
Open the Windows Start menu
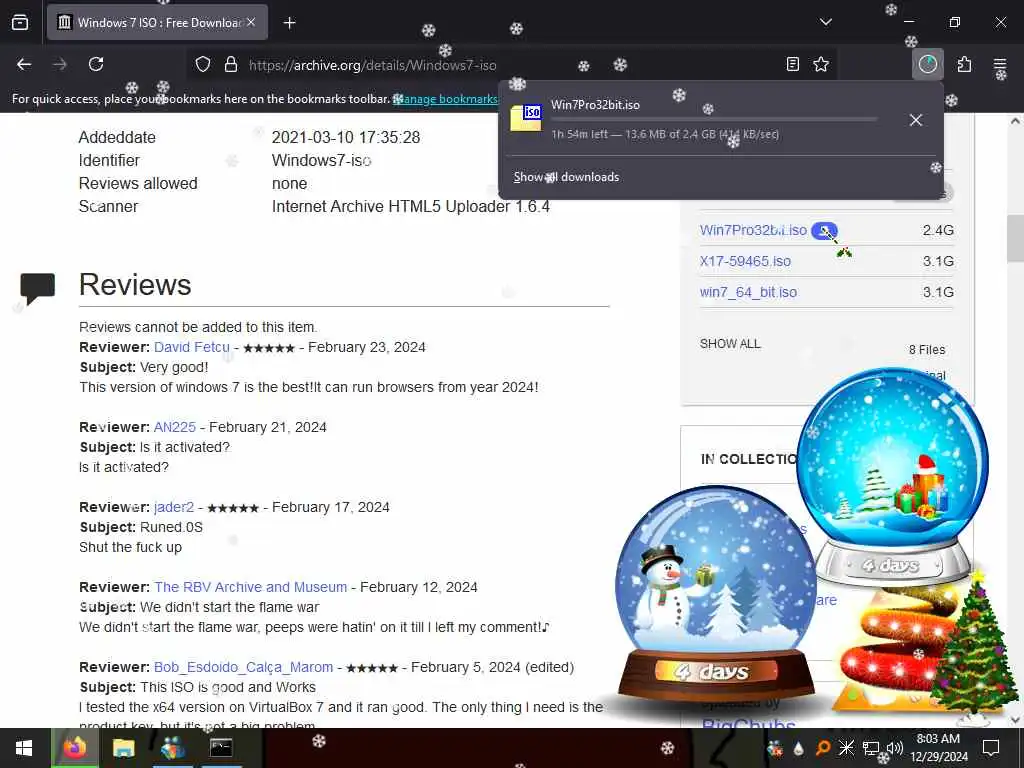[x=24, y=748]
